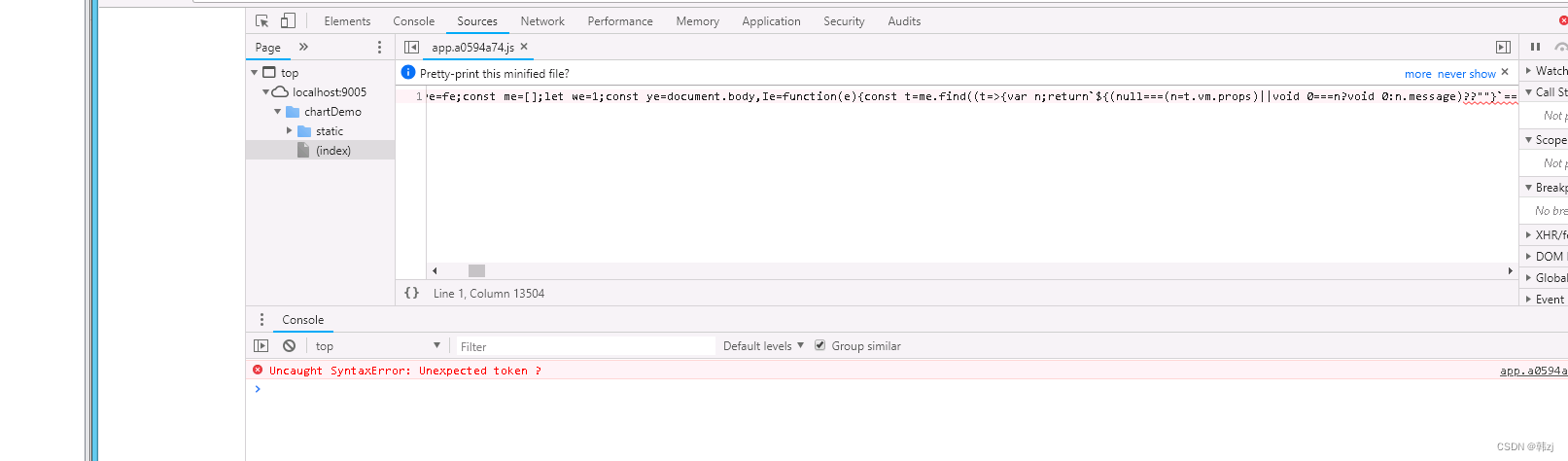The image size is (1568, 461).
Task: Click the step over button
Action: 1560,47
